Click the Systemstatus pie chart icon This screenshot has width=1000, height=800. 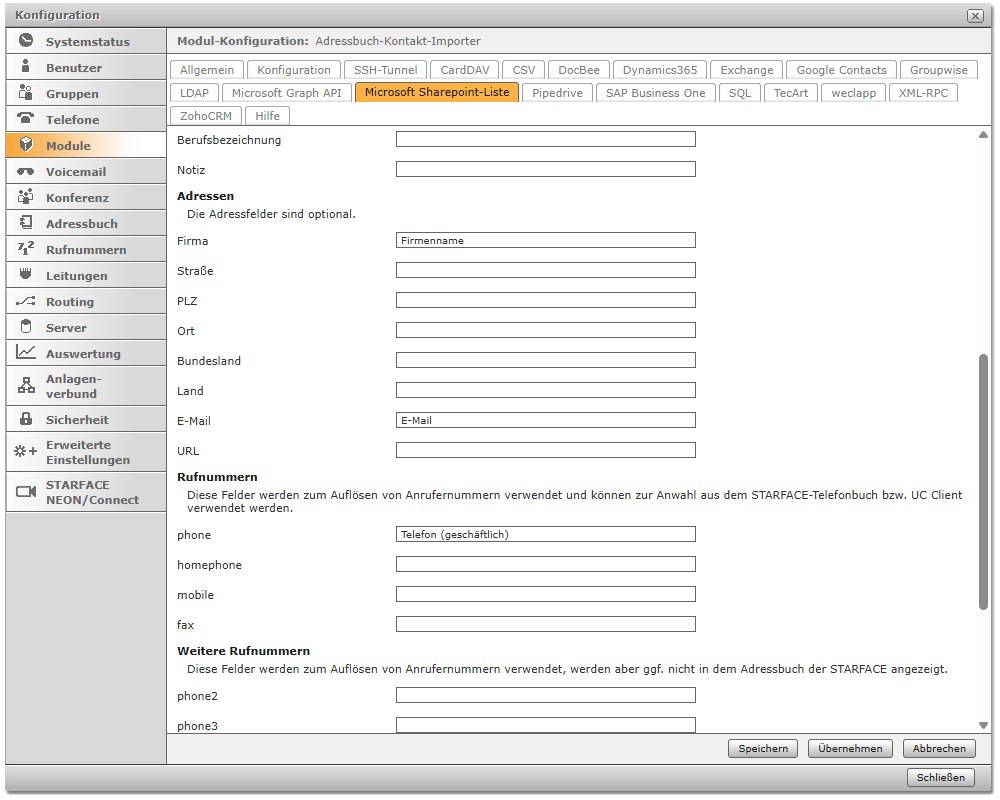[x=26, y=41]
